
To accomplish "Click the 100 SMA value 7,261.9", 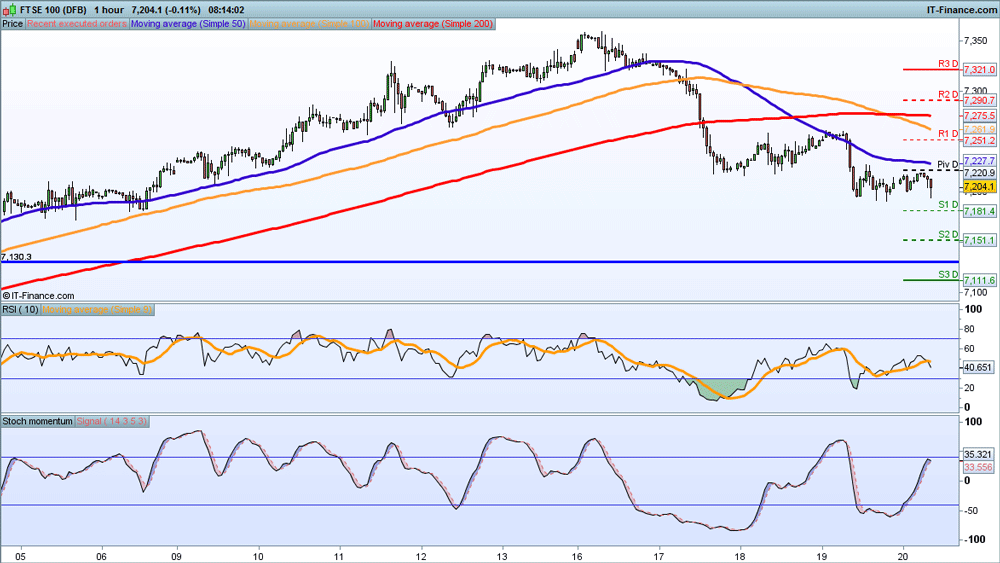I will coord(979,129).
